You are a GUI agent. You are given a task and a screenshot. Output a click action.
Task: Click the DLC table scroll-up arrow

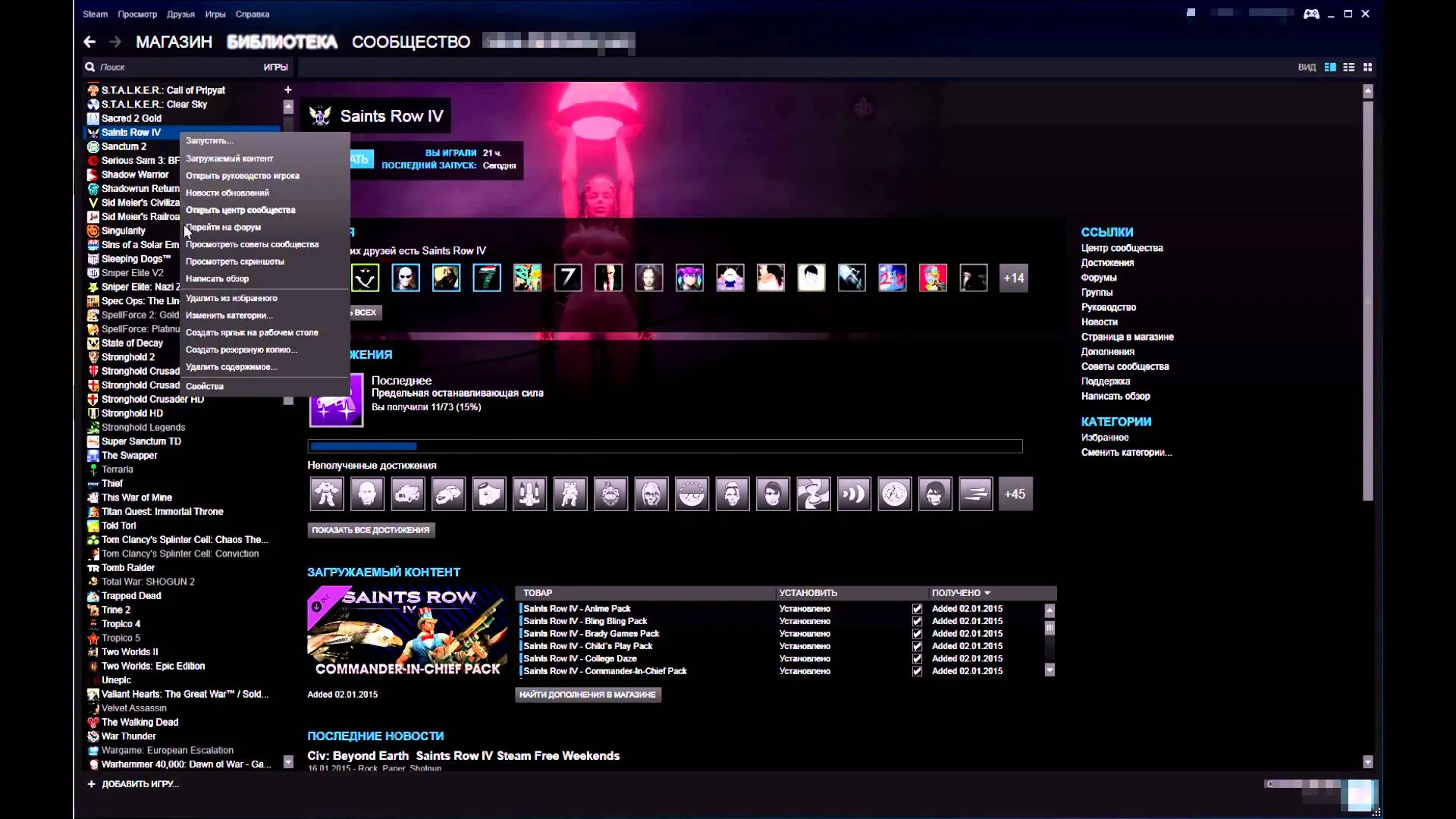pos(1050,610)
